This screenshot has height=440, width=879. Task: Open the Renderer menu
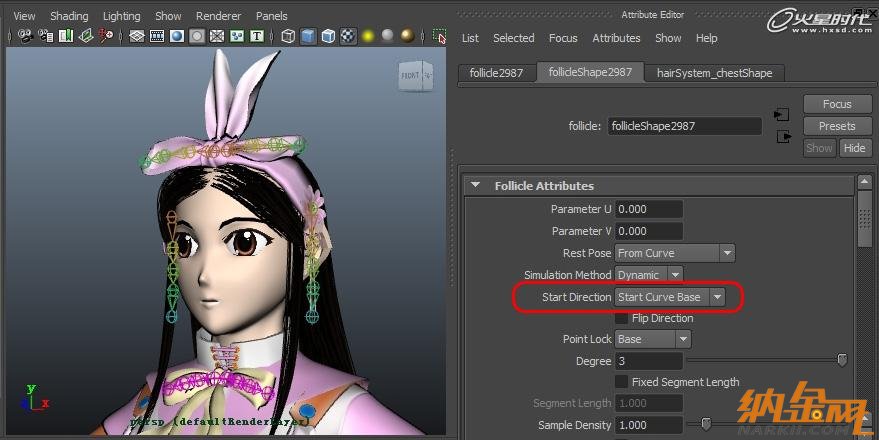218,16
